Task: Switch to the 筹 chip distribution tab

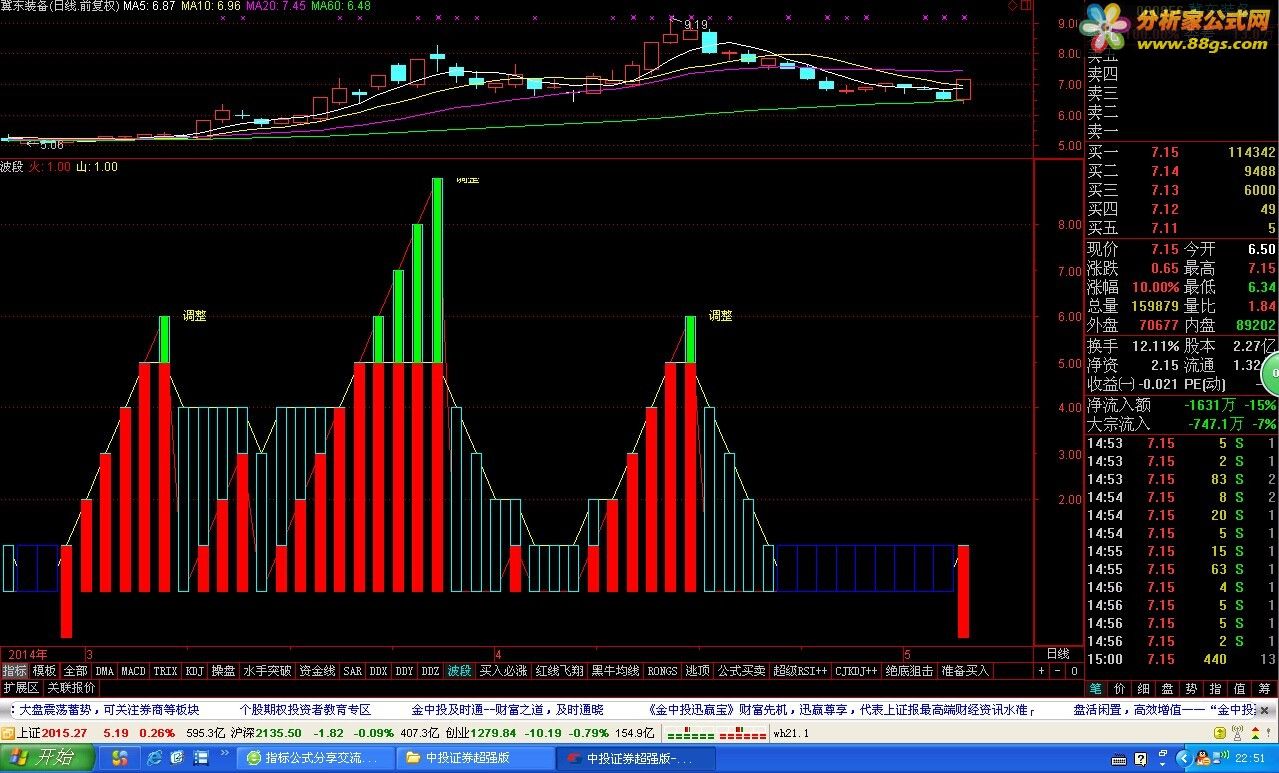Action: pyautogui.click(x=1264, y=688)
